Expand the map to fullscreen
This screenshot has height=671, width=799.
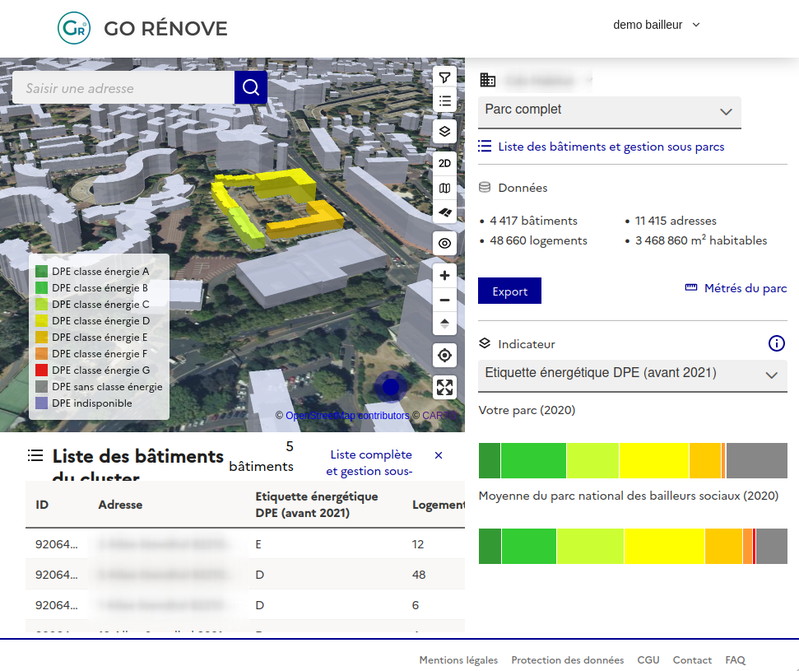445,387
